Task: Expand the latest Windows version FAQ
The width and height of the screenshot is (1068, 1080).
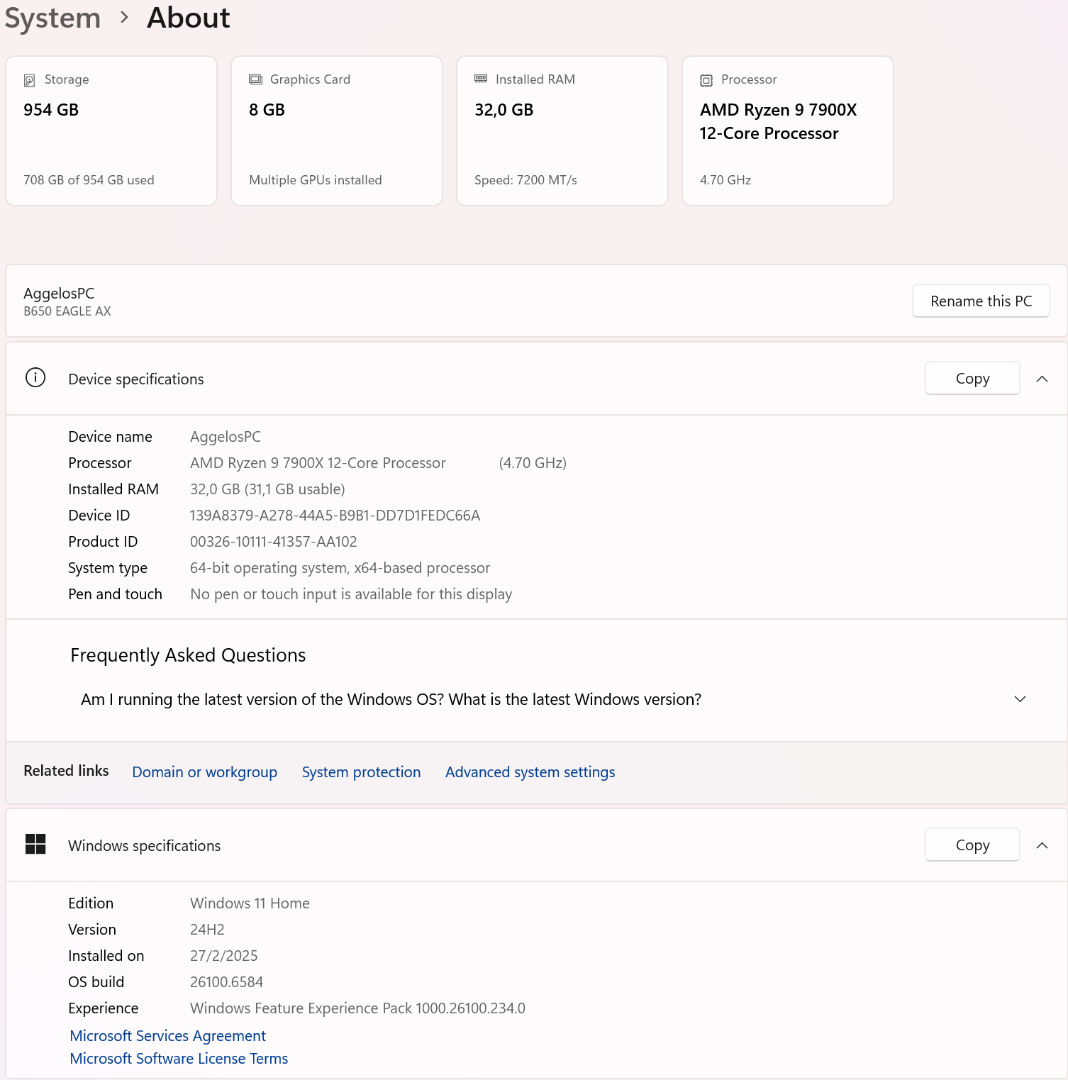Action: [x=1020, y=699]
